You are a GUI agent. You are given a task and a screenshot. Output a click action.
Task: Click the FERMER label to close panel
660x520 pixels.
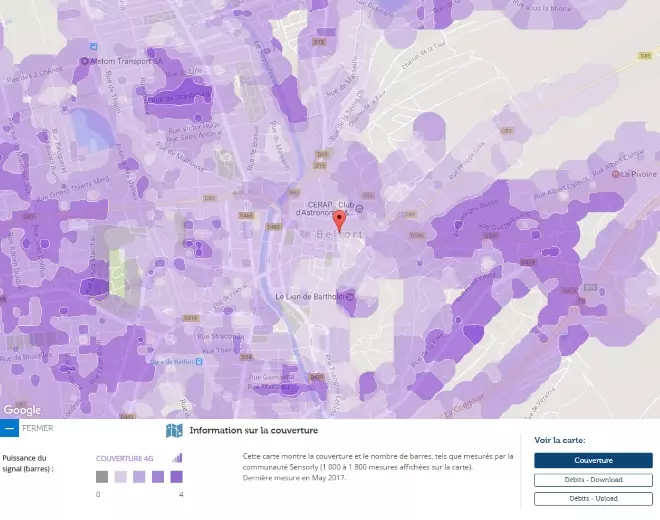coord(37,428)
